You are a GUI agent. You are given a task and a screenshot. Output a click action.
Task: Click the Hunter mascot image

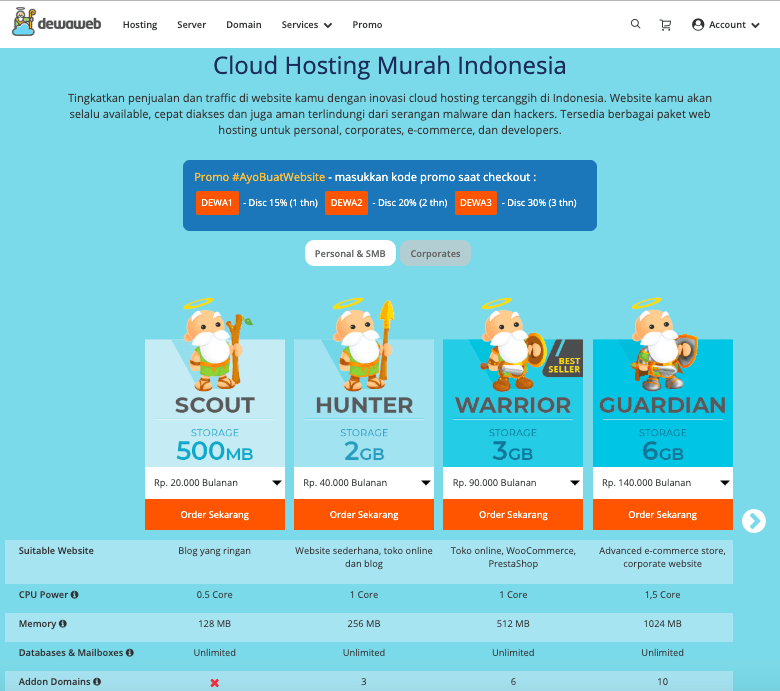[x=364, y=344]
